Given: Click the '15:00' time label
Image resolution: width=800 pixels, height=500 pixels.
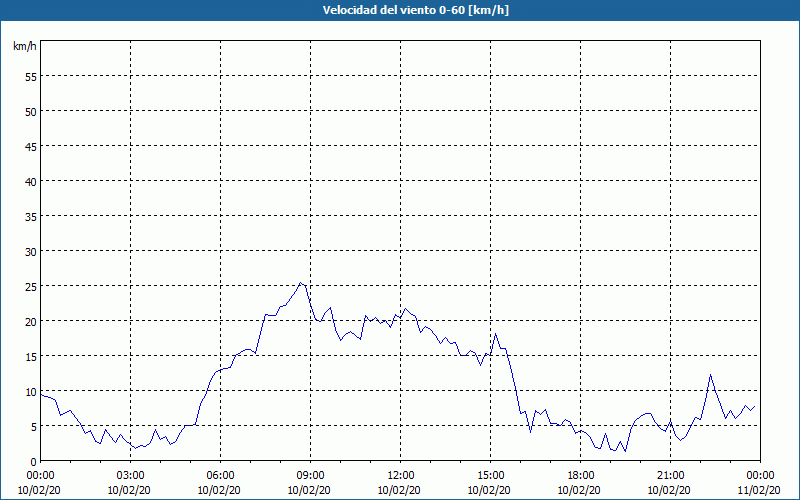Looking at the screenshot, I should pyautogui.click(x=490, y=476).
